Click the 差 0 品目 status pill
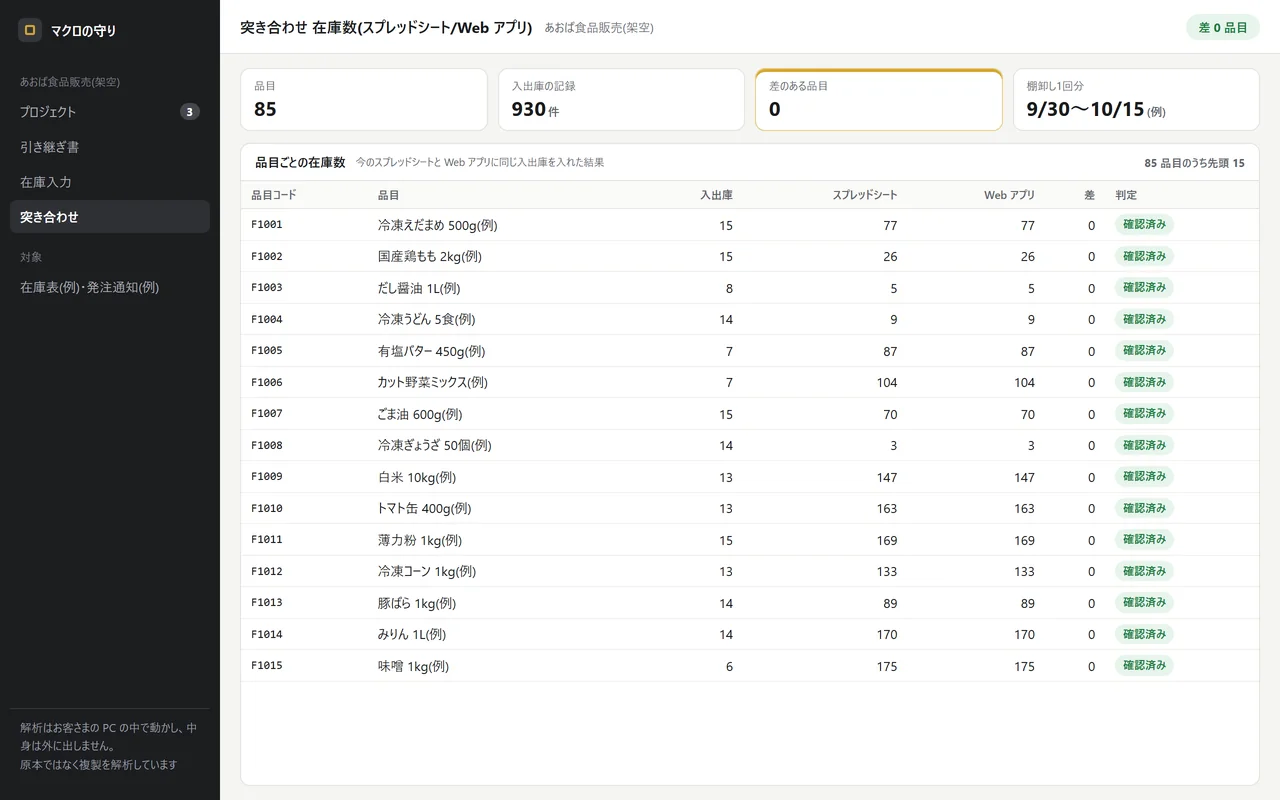 coord(1222,28)
